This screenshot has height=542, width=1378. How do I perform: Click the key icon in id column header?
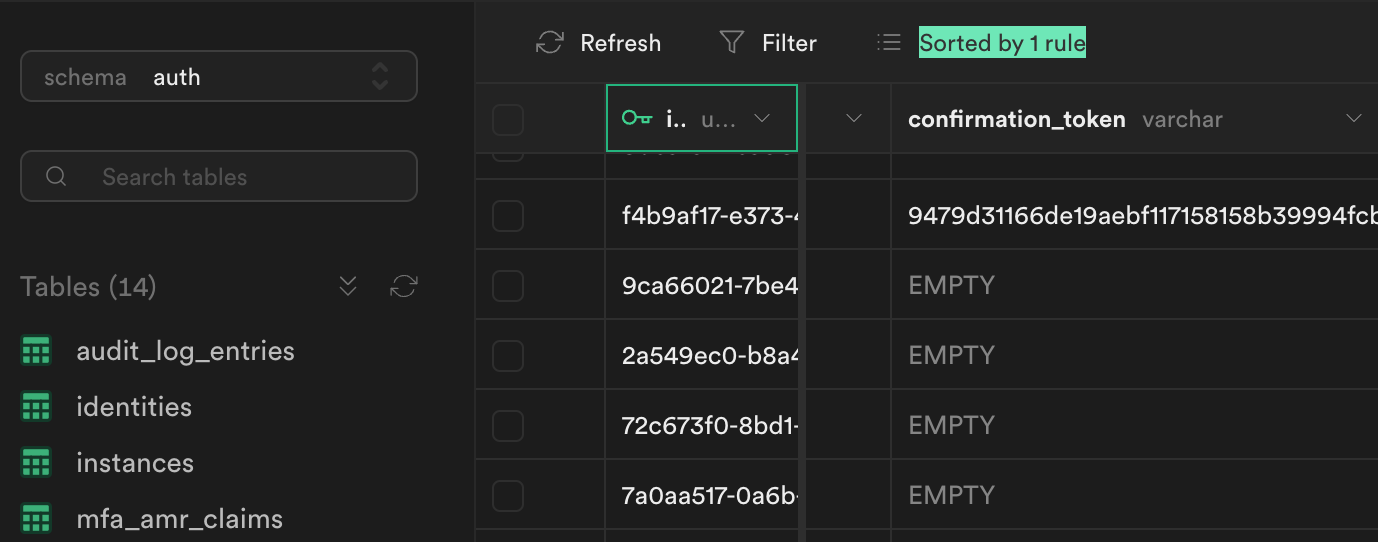636,118
